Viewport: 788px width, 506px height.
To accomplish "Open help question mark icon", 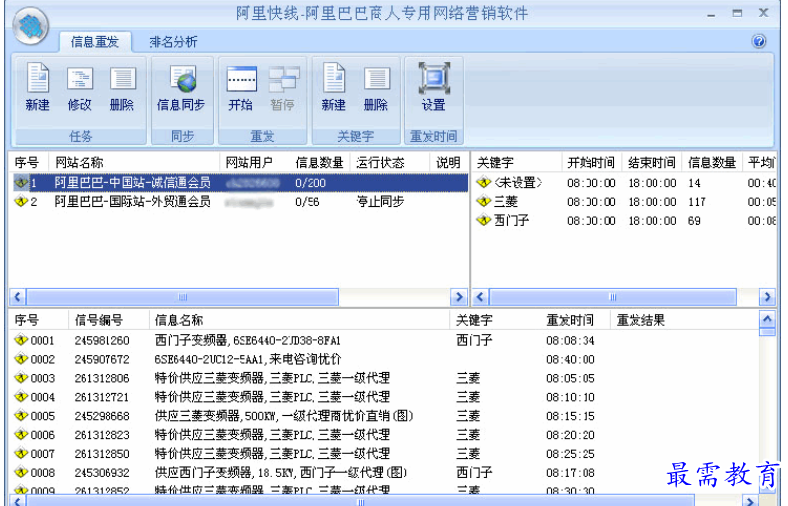I will [x=759, y=41].
